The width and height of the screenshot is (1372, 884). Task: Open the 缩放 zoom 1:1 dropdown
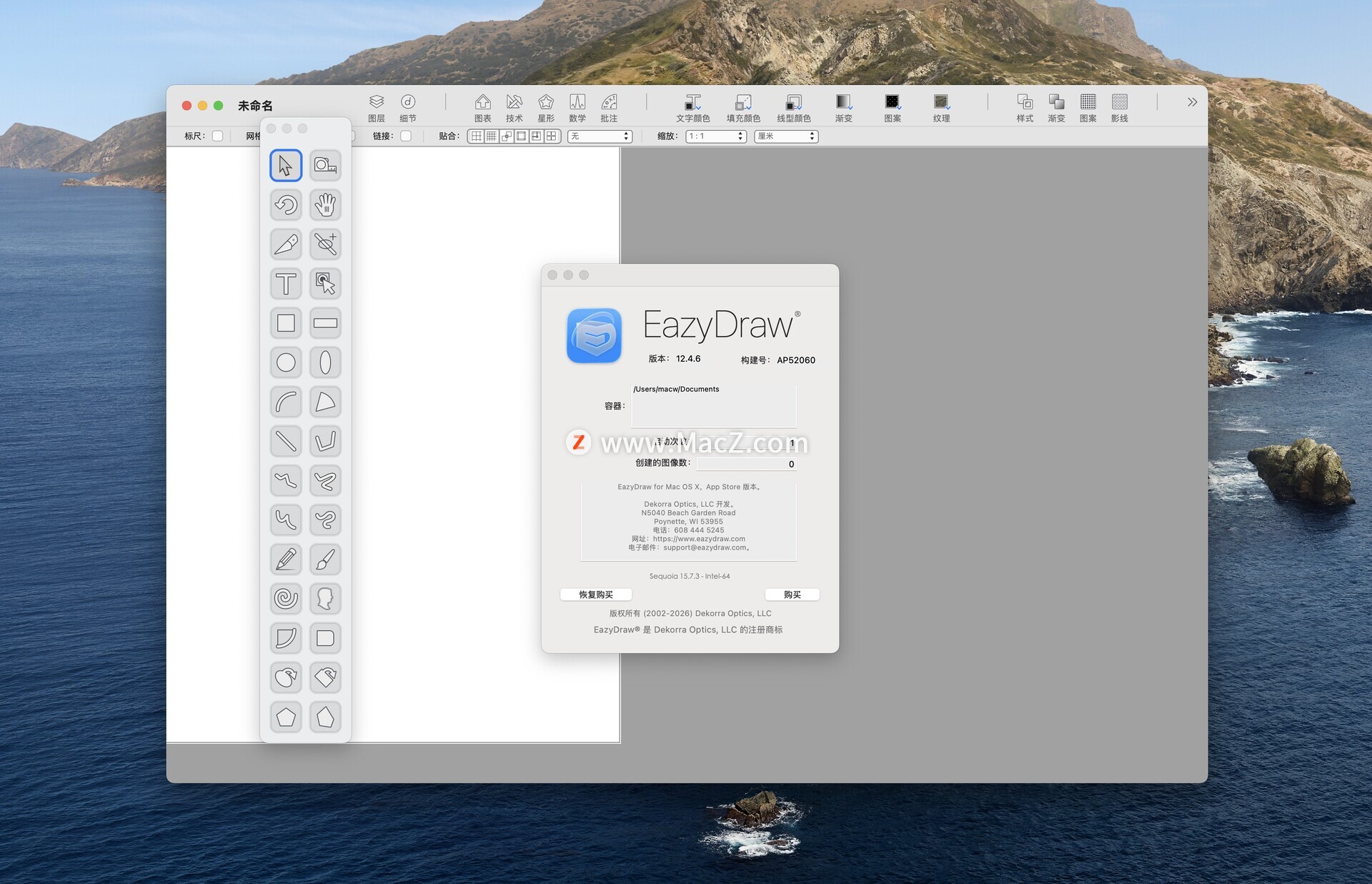[x=716, y=136]
